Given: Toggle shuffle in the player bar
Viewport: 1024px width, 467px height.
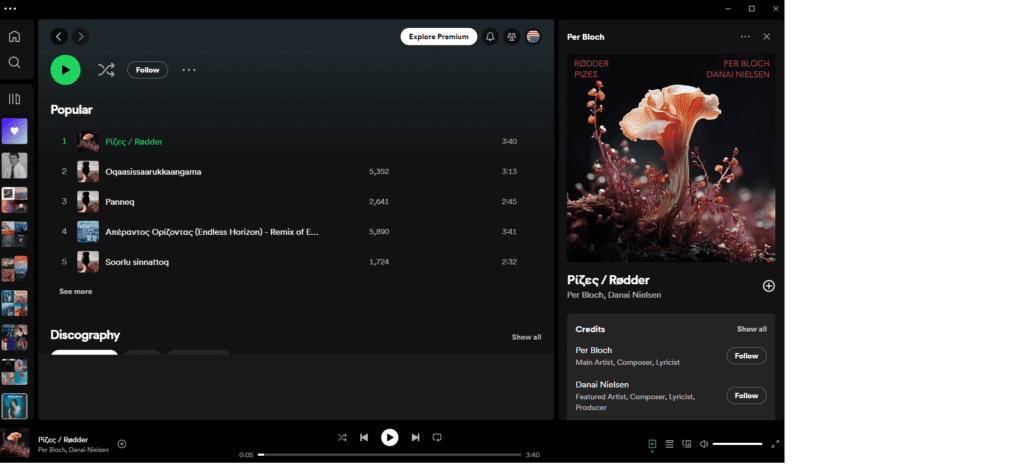Looking at the screenshot, I should click(x=342, y=438).
